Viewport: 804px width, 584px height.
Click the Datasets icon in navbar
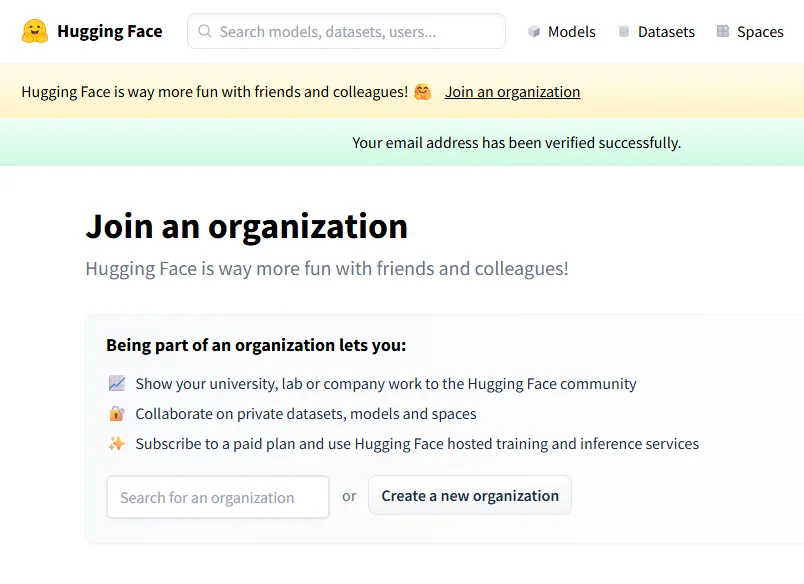pyautogui.click(x=624, y=32)
